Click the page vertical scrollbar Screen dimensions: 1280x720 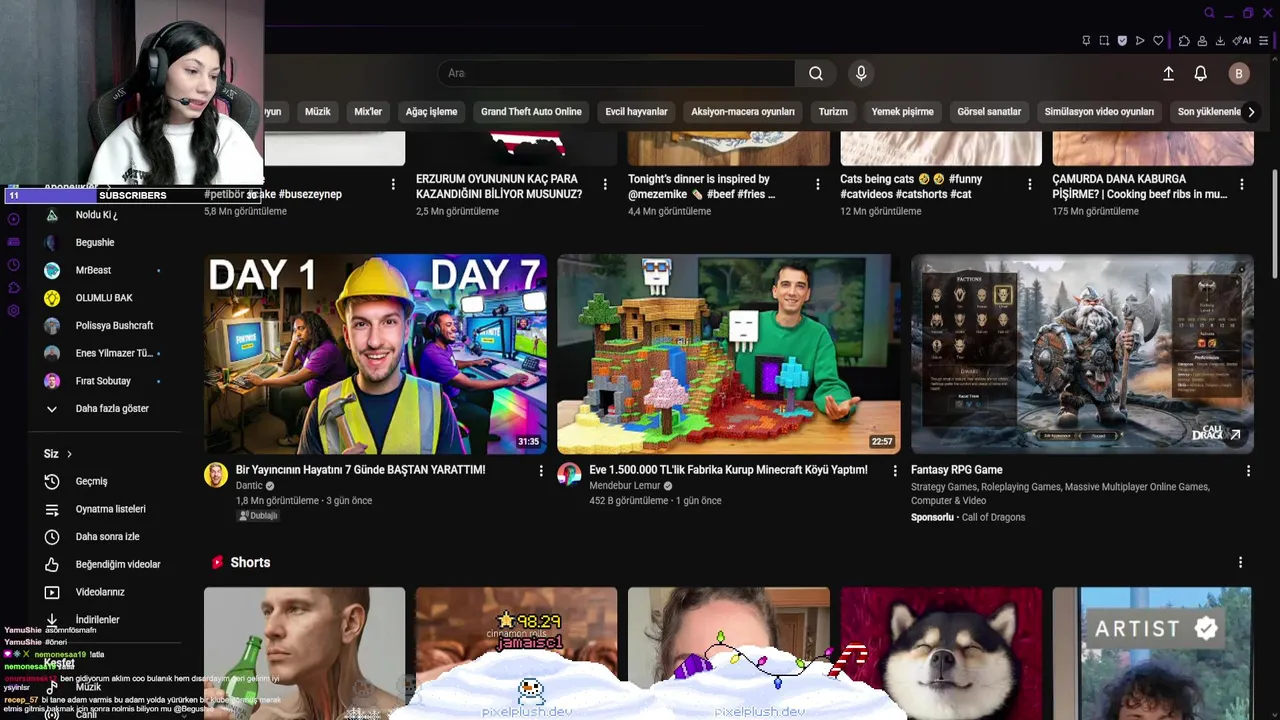[x=1274, y=225]
